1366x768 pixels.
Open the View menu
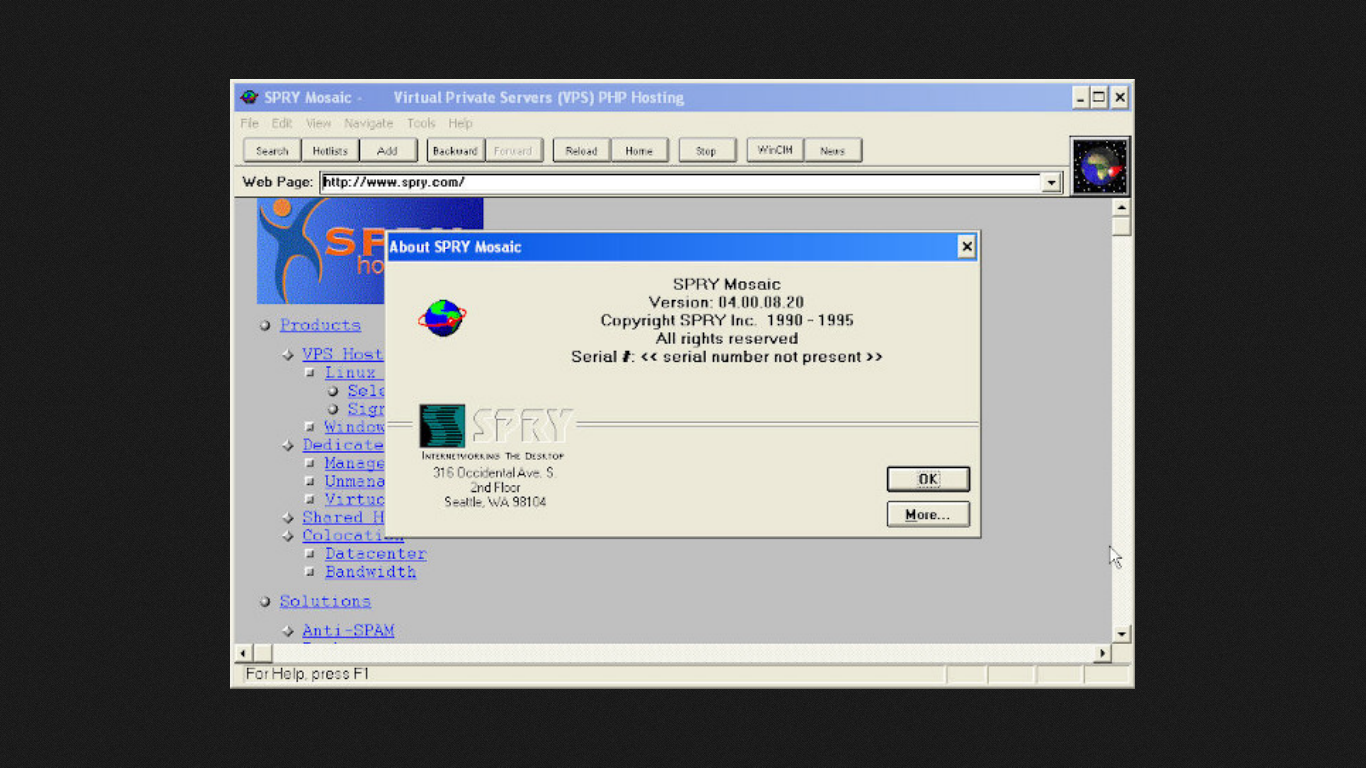tap(318, 123)
